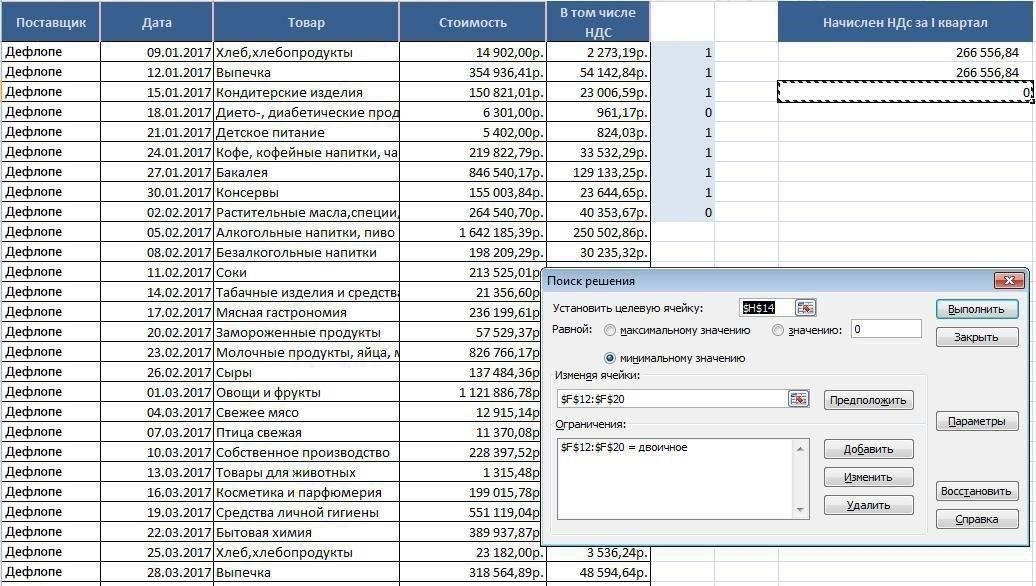Click Удалить to delete constraint
Viewport: 1036px width, 586px height.
point(868,505)
